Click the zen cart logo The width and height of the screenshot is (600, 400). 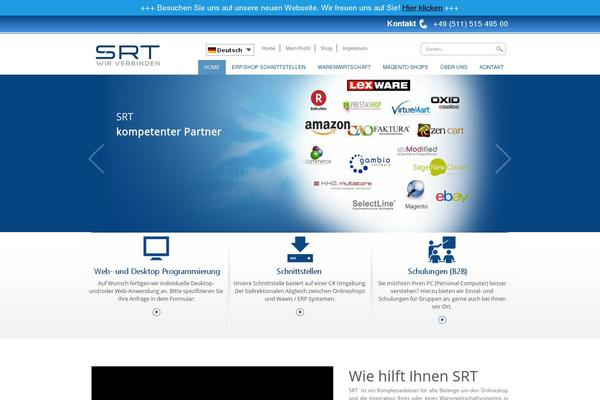tap(440, 131)
